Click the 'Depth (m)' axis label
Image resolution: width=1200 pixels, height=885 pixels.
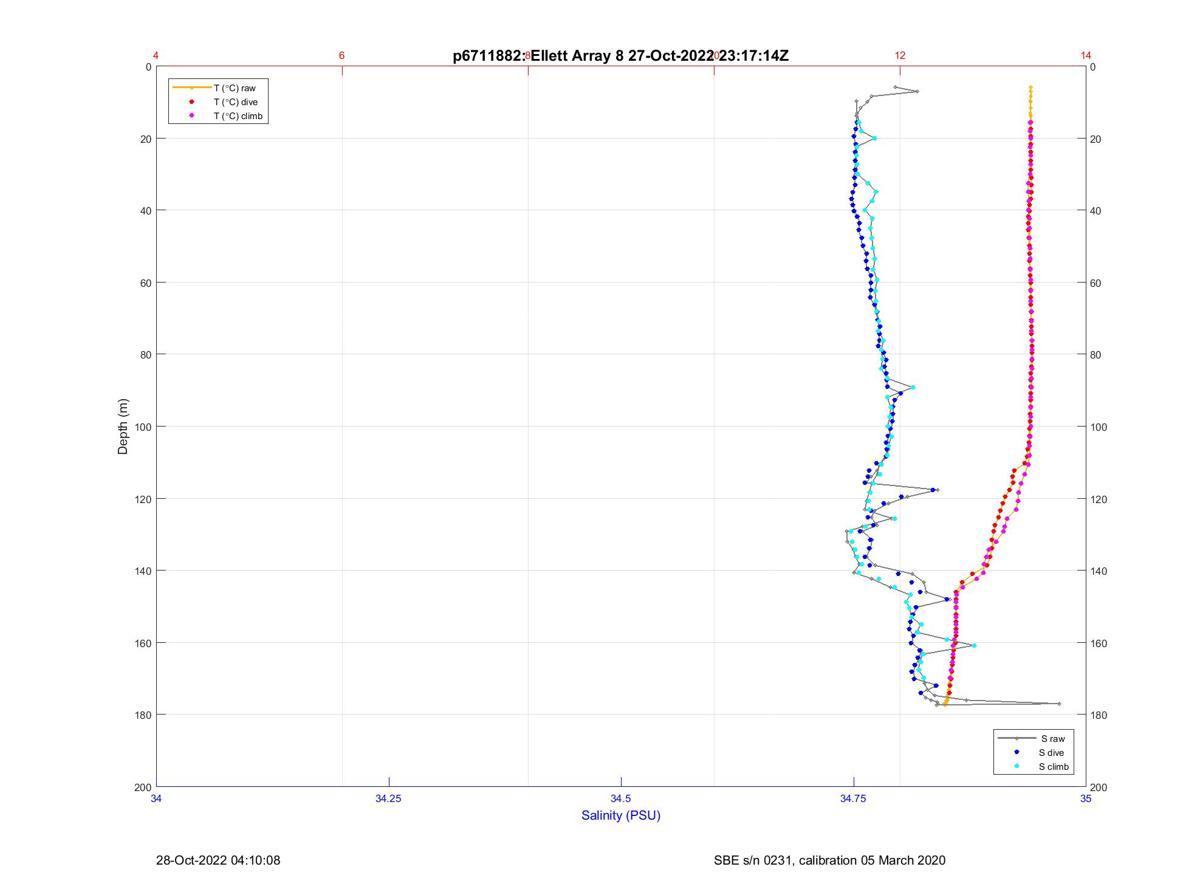click(123, 426)
